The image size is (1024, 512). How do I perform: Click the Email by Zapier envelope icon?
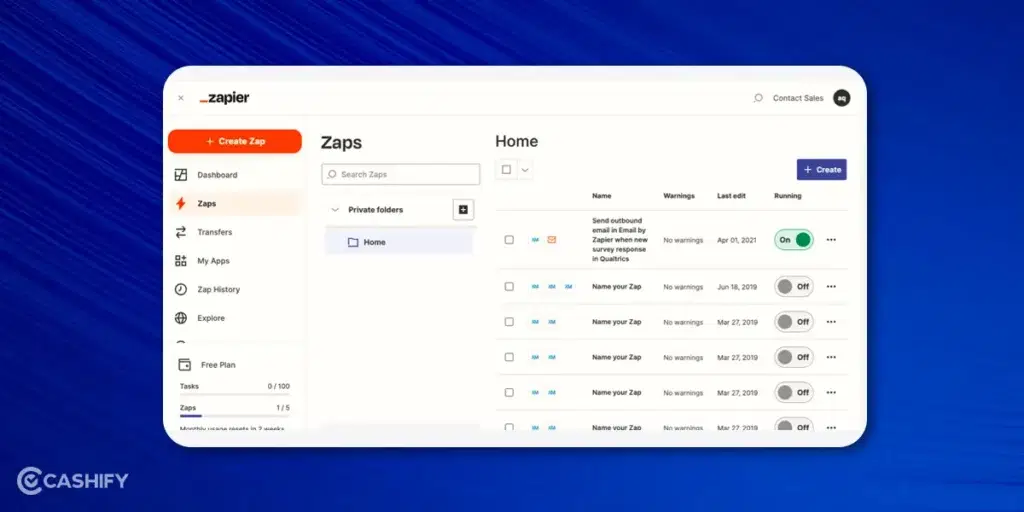(x=552, y=240)
